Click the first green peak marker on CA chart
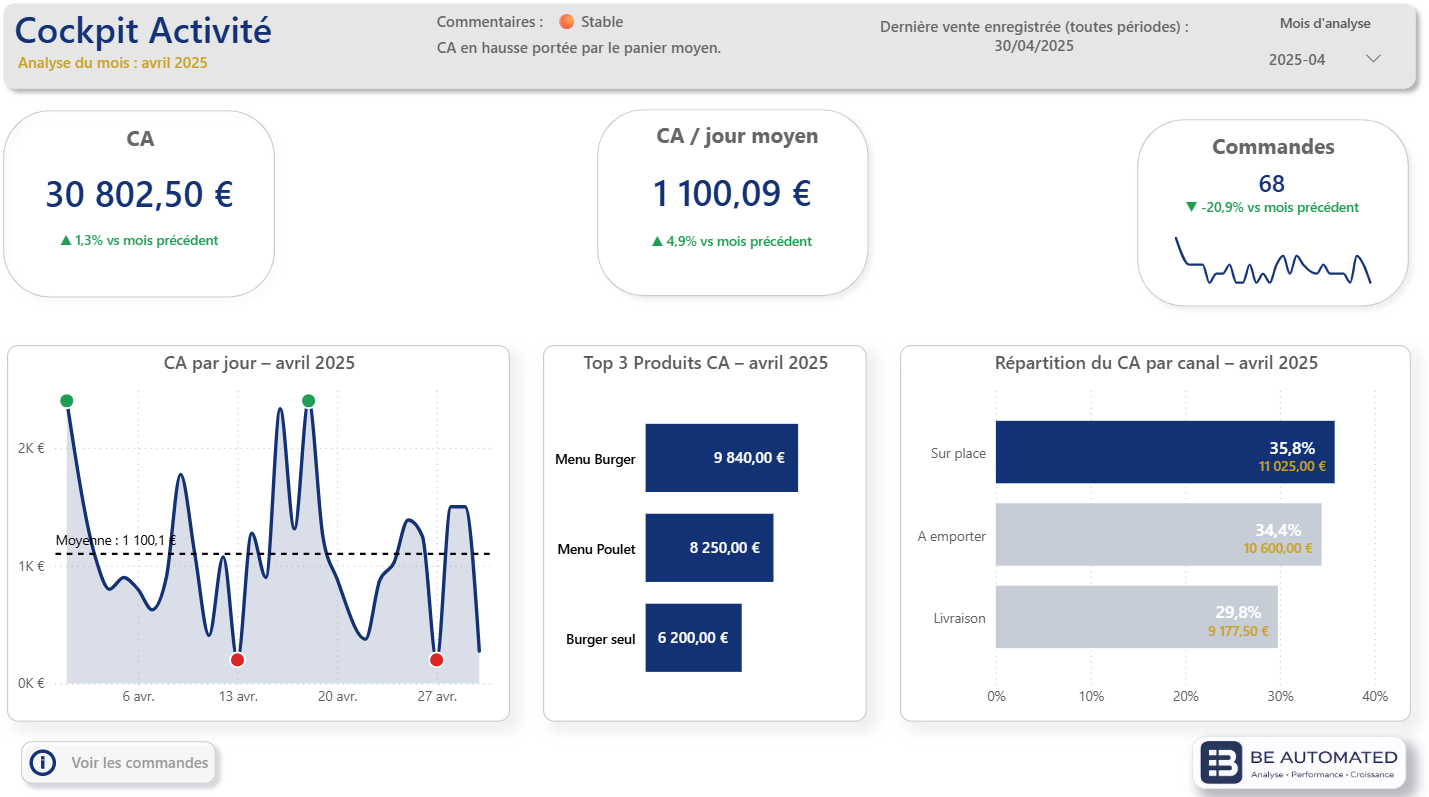The image size is (1429, 797). (x=67, y=400)
